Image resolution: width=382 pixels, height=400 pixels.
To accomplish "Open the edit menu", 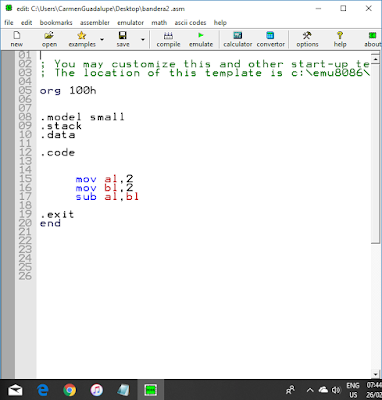I will point(27,23).
